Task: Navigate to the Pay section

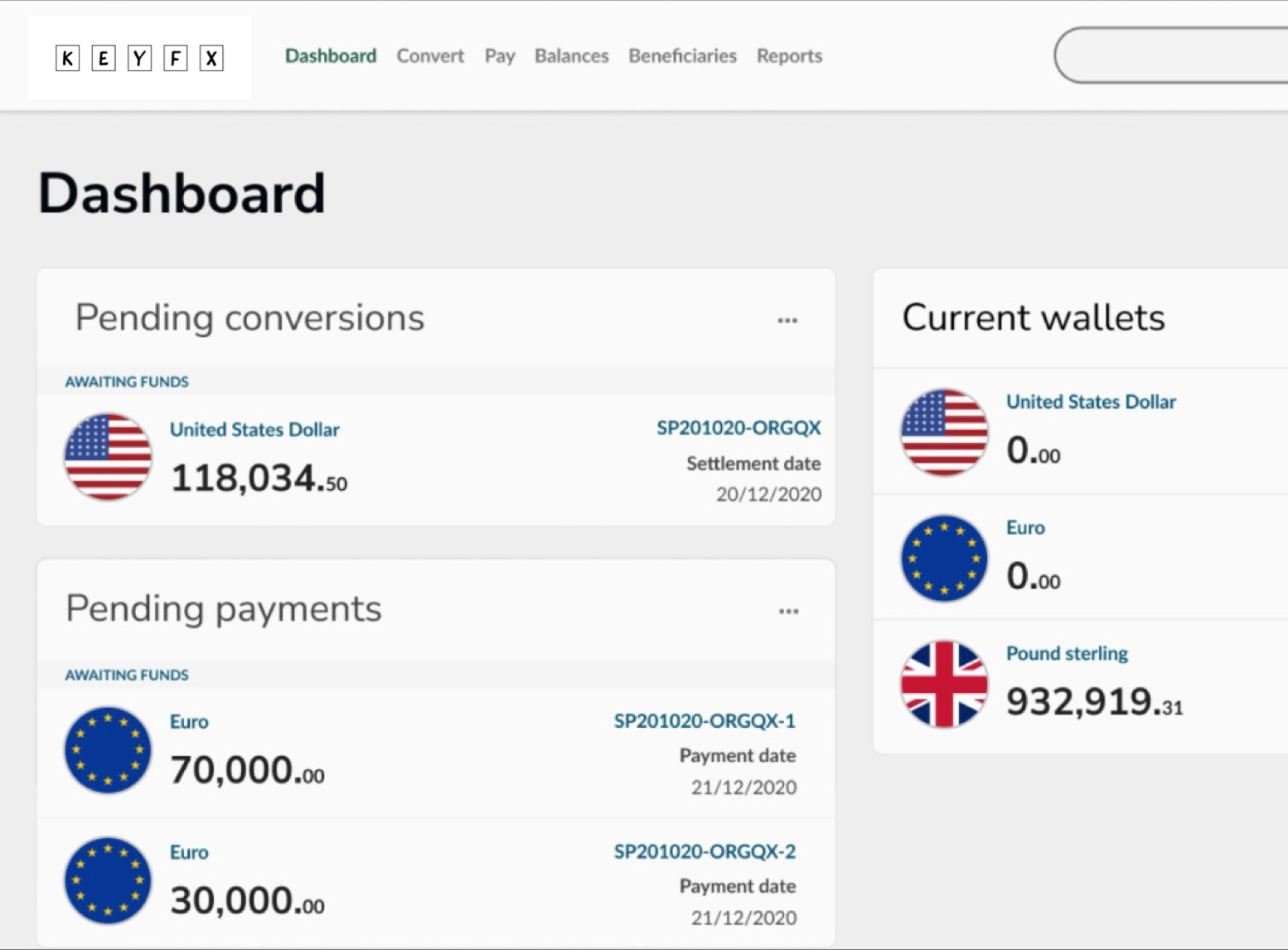Action: tap(500, 56)
